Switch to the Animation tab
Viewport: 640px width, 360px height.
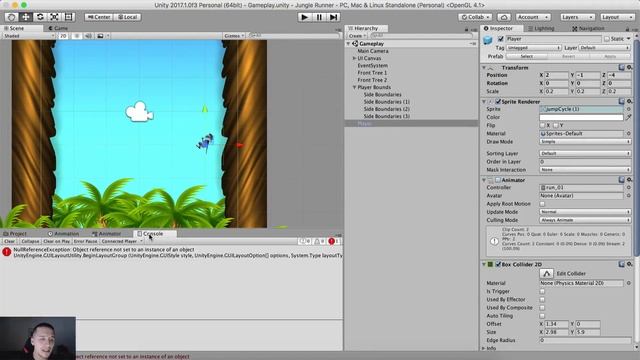pos(63,233)
